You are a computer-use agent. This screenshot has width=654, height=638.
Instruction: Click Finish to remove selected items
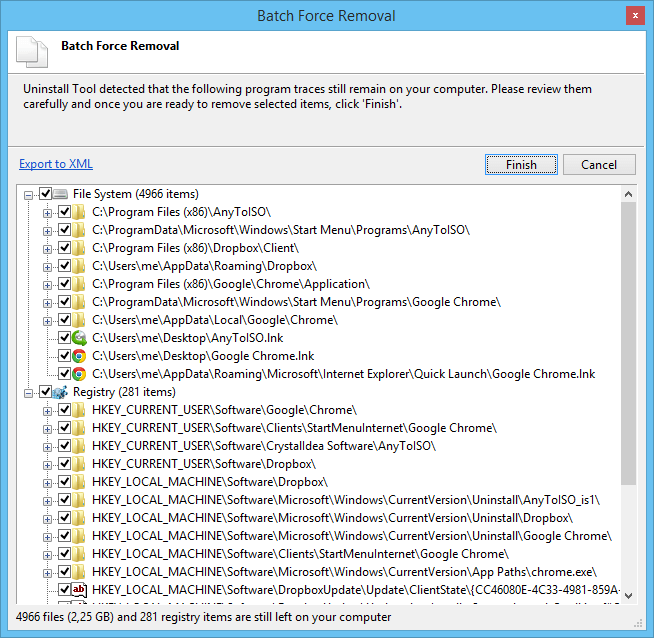521,164
